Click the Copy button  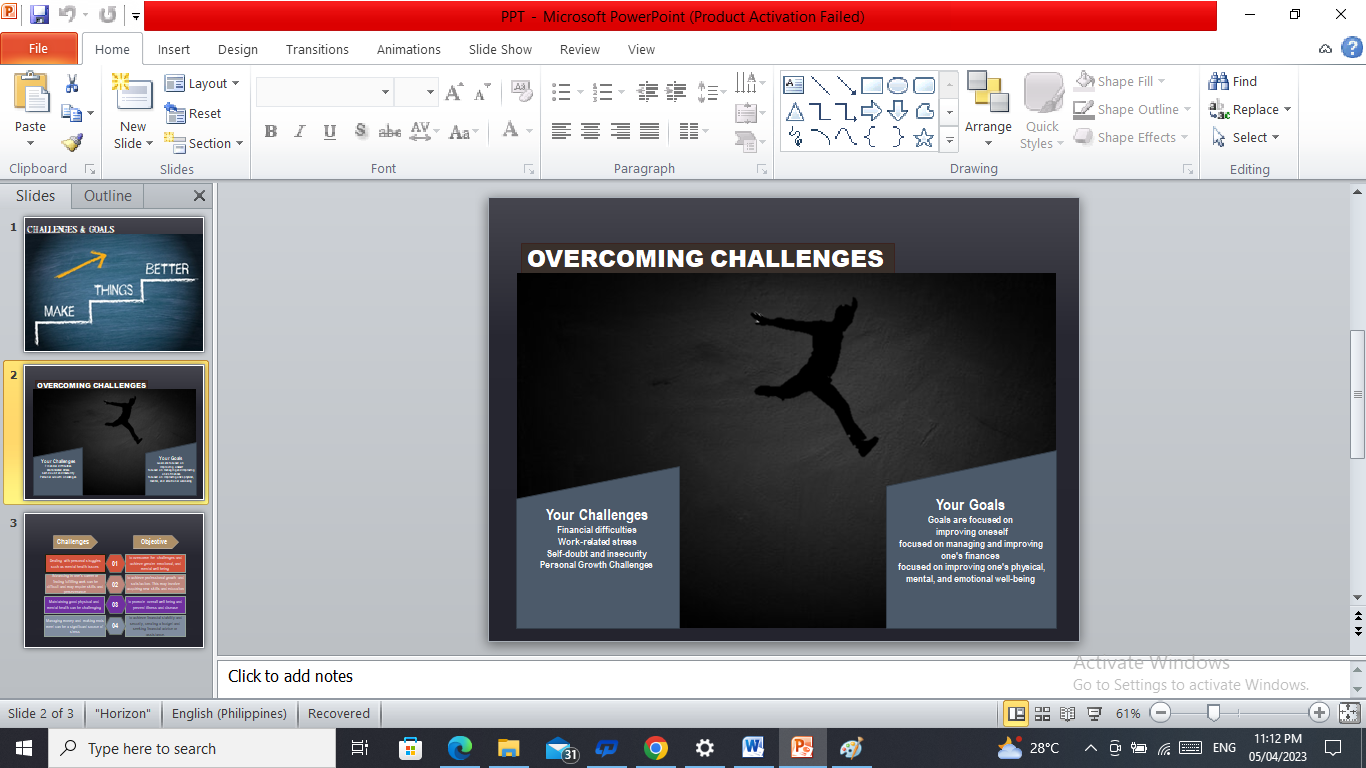click(x=72, y=113)
